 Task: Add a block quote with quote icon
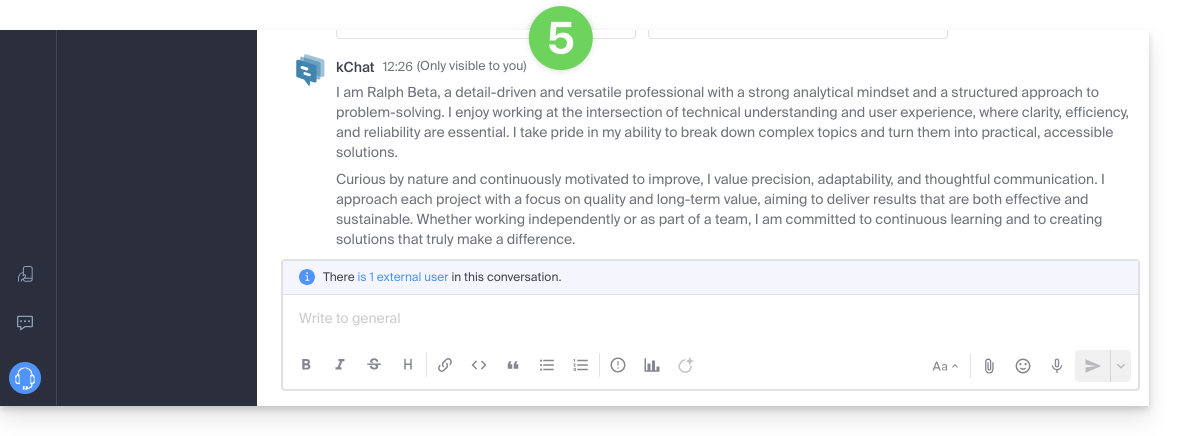[513, 365]
